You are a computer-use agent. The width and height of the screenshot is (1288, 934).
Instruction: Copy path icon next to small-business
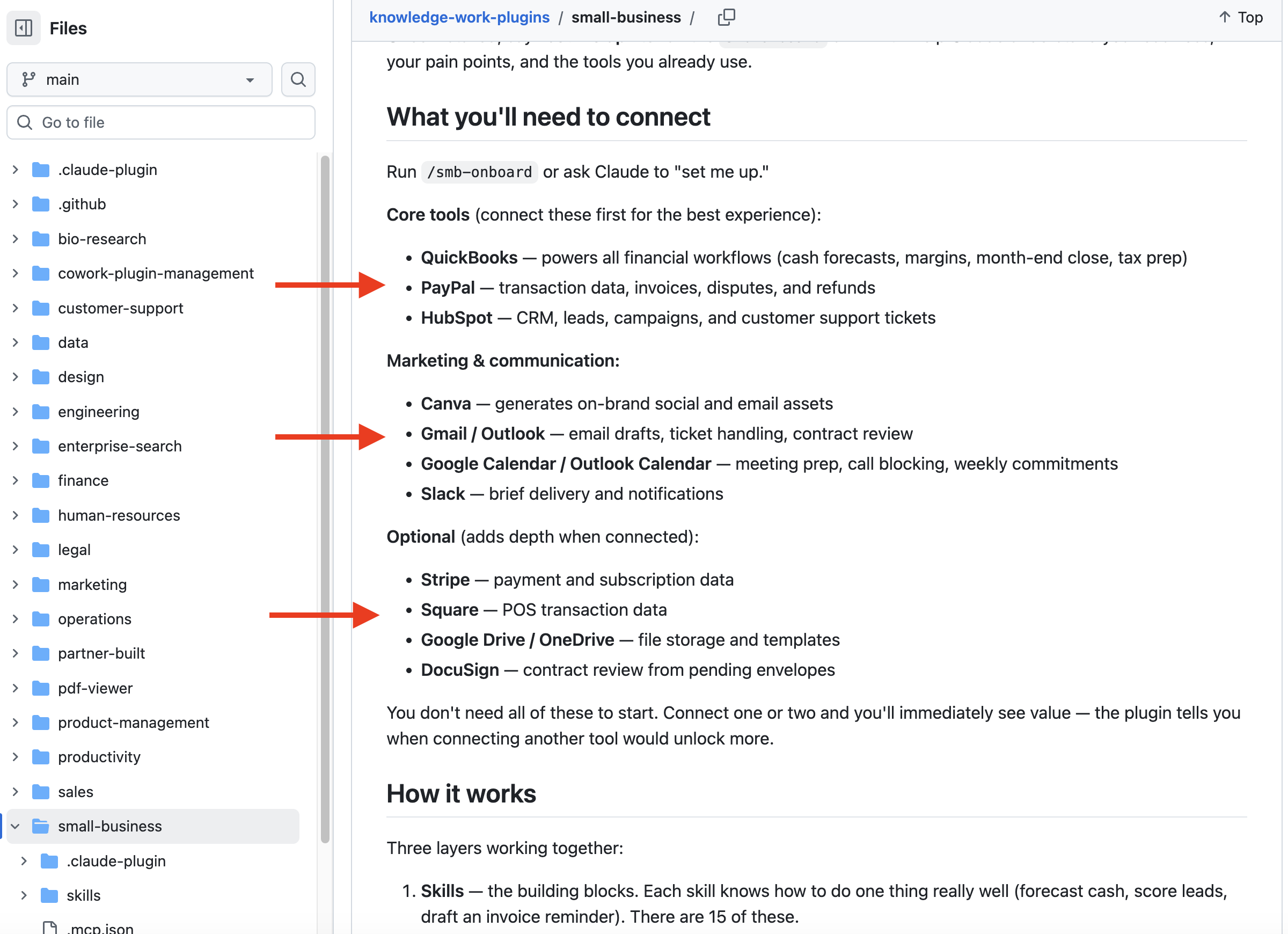click(x=726, y=18)
